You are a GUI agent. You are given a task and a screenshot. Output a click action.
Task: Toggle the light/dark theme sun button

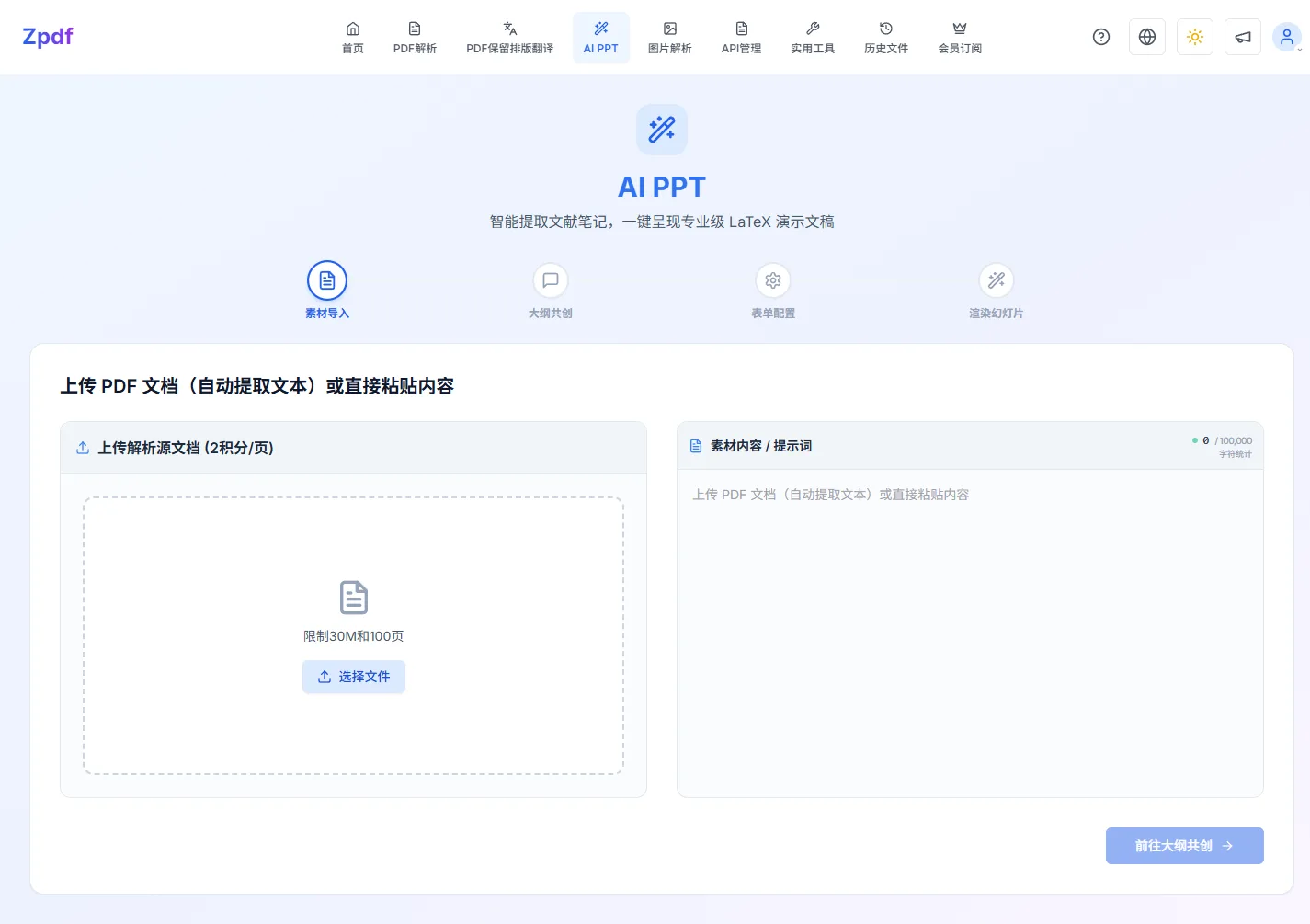click(1195, 37)
